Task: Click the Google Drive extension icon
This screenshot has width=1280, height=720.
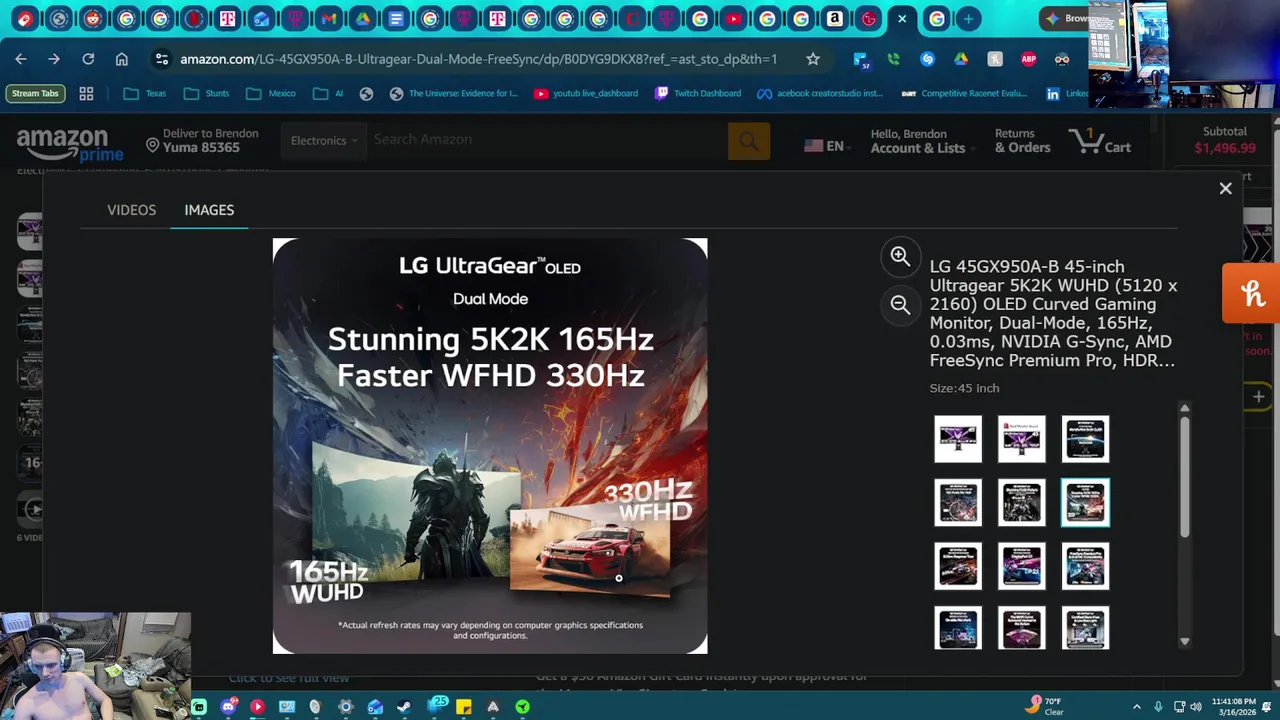Action: coord(961,59)
